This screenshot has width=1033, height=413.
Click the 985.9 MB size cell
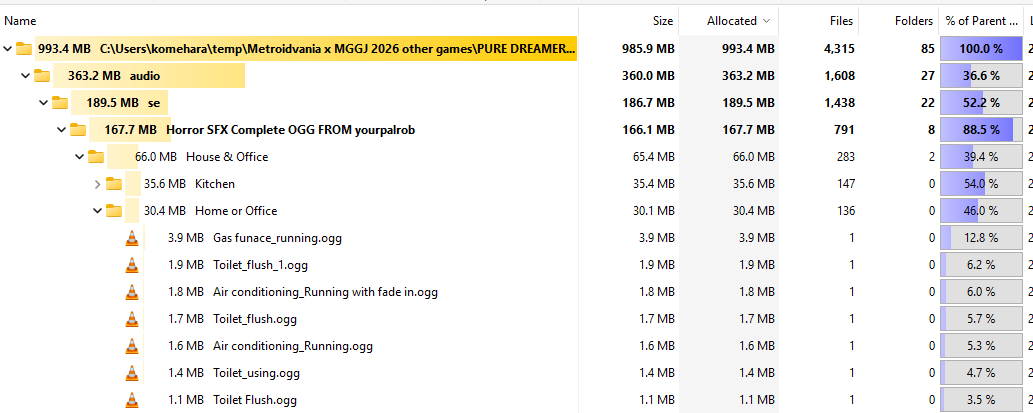pyautogui.click(x=648, y=48)
